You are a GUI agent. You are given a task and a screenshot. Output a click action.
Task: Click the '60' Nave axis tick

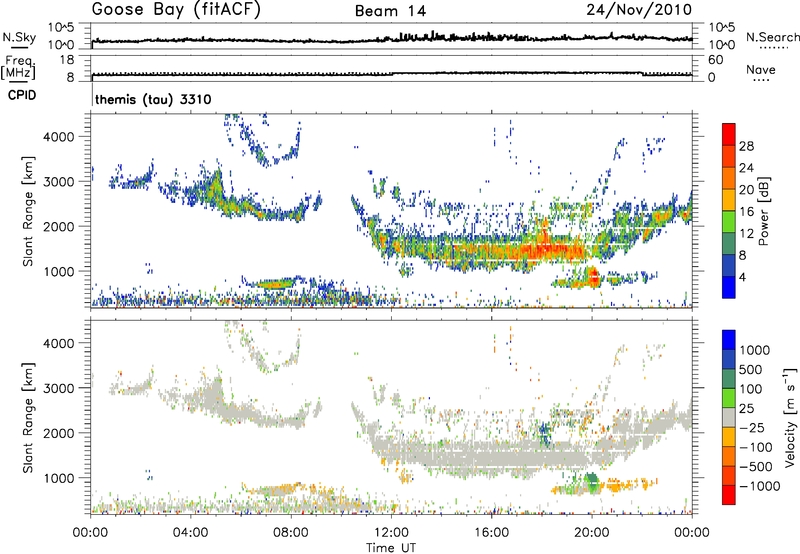click(715, 60)
